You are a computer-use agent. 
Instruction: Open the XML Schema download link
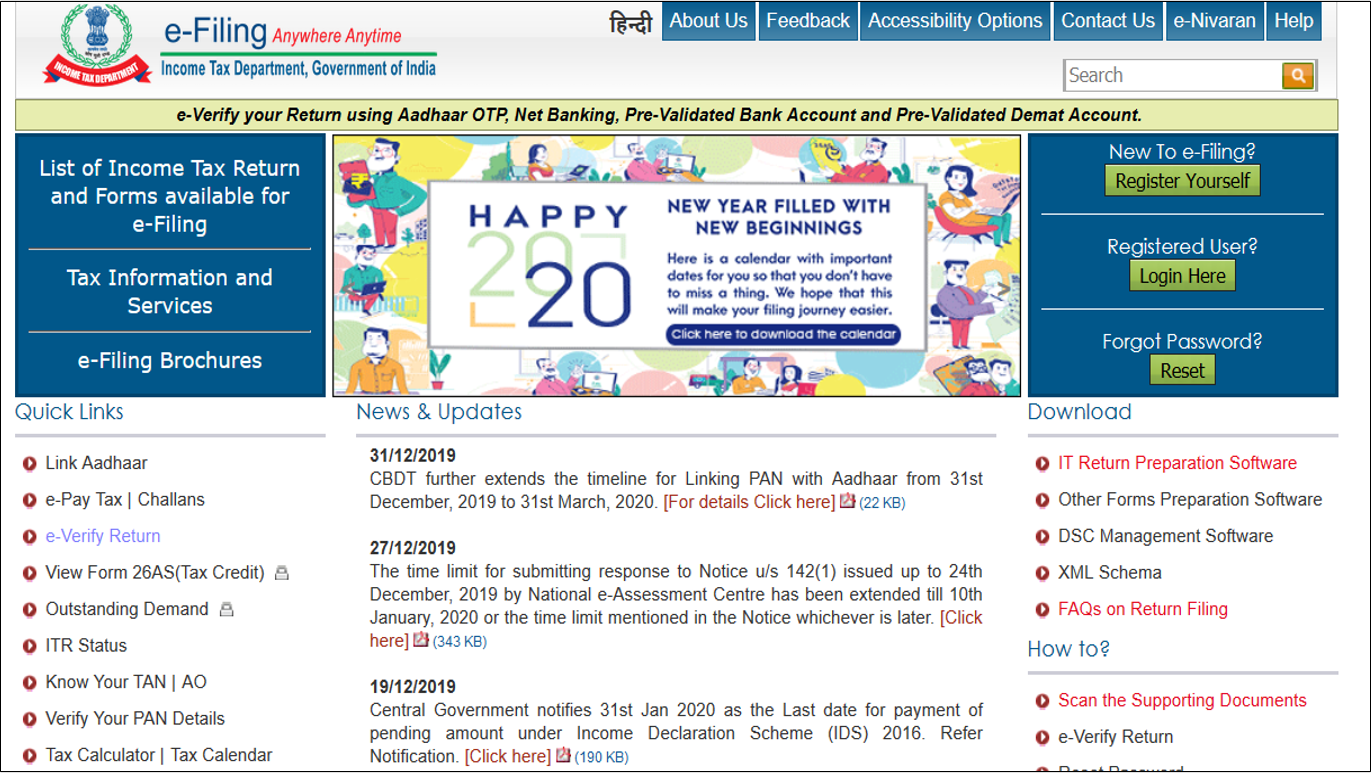1110,573
